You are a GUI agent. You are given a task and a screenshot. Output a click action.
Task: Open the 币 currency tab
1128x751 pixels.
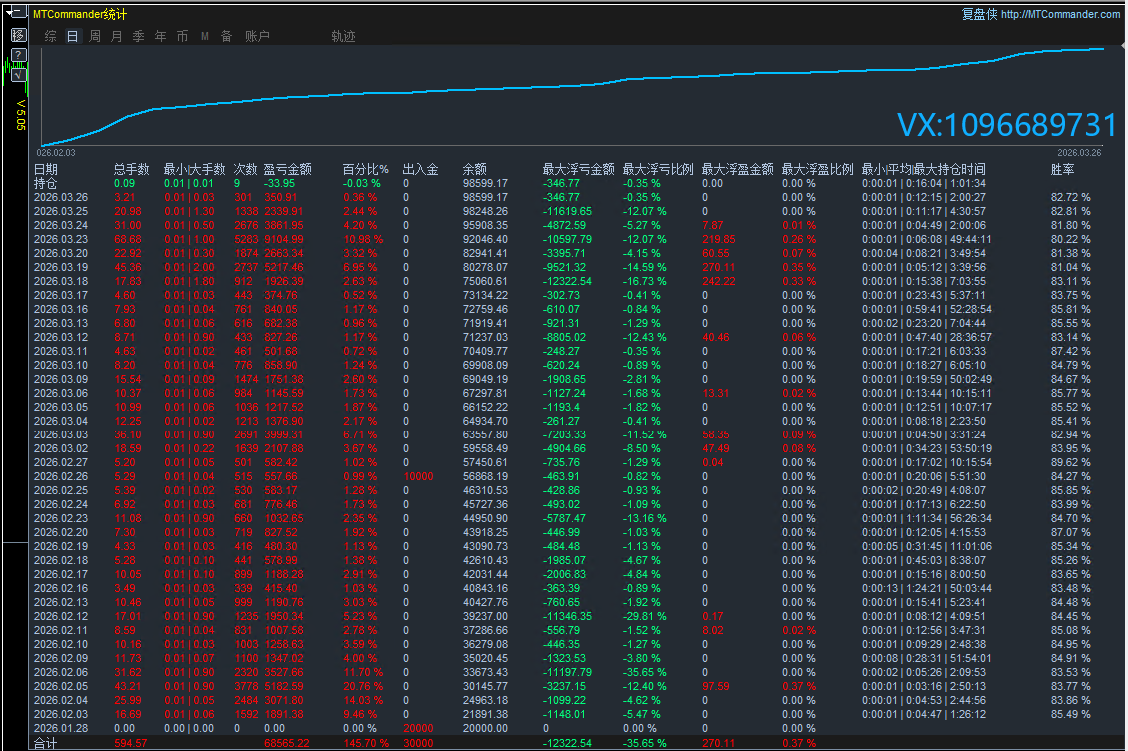coord(182,36)
